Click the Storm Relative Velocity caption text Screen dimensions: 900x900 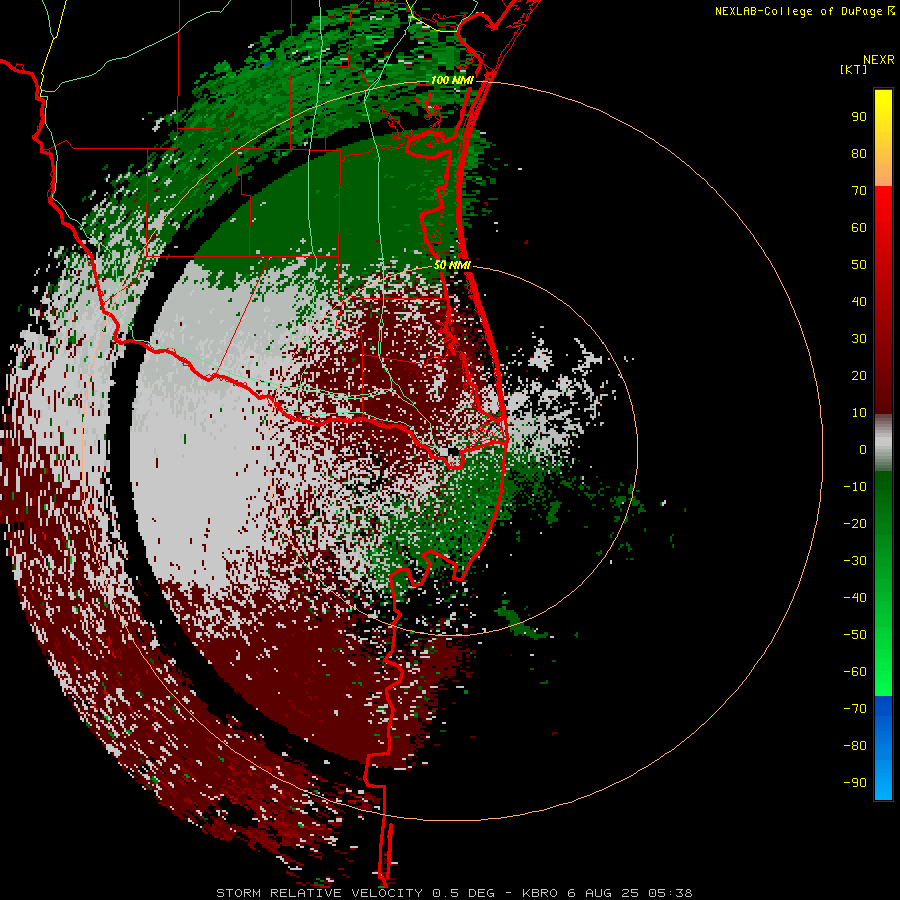(454, 893)
